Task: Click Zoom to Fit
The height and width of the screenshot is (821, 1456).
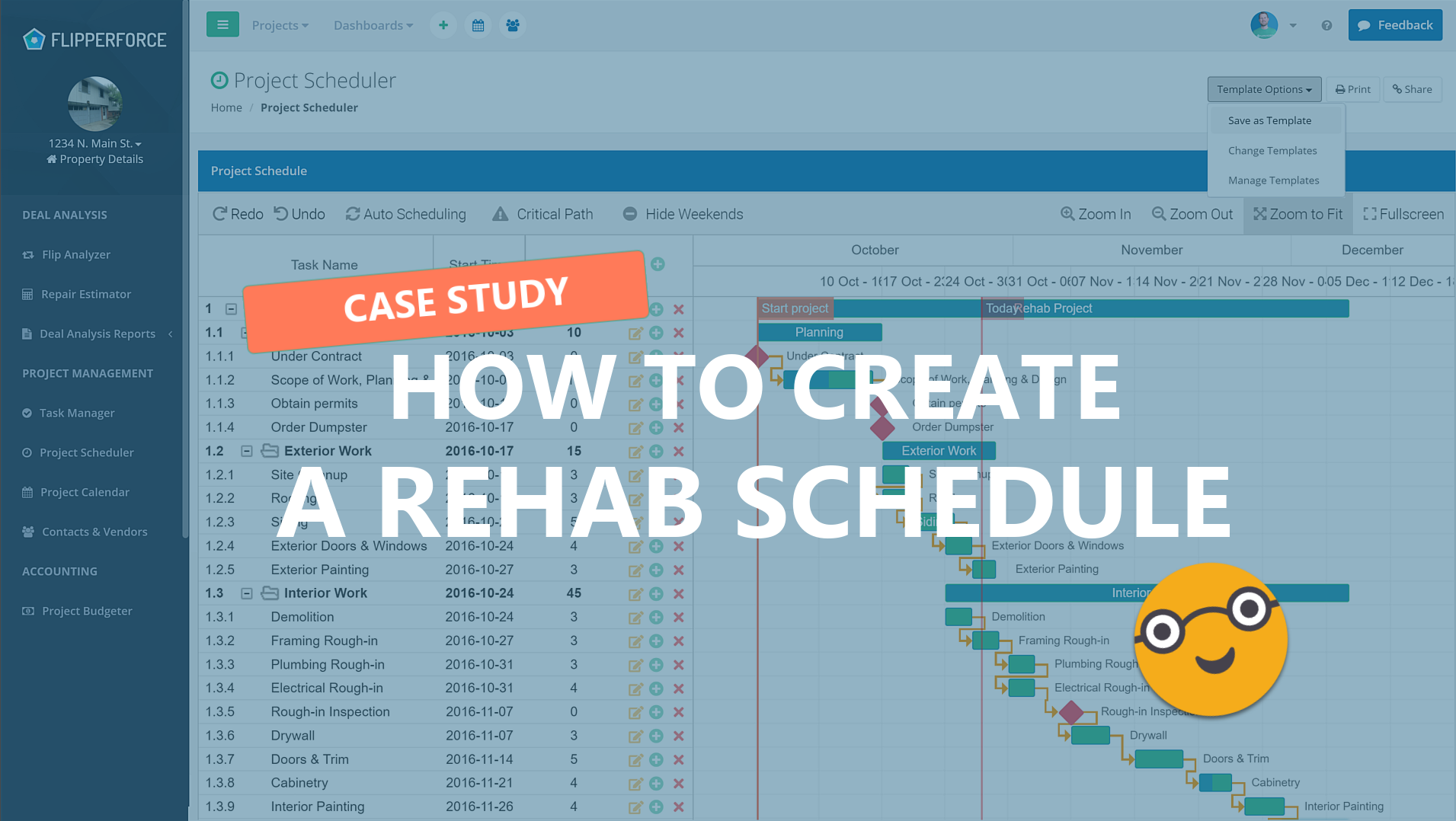Action: [x=1298, y=214]
